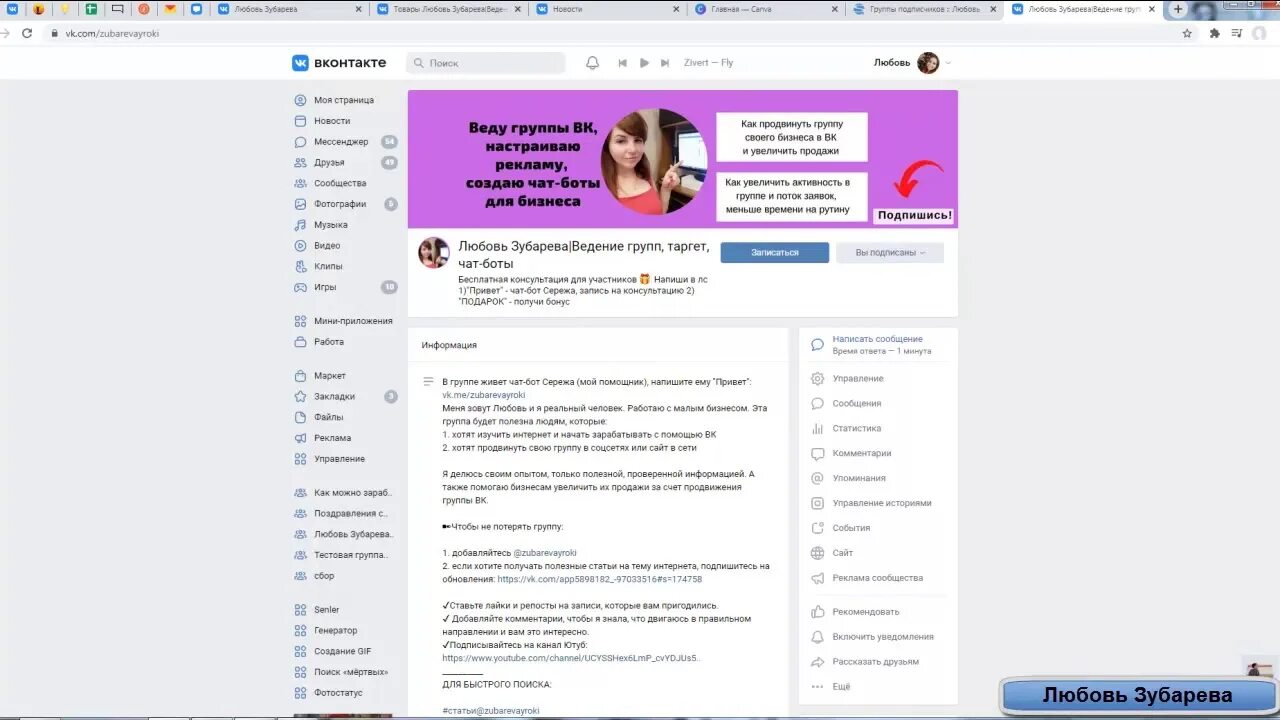Viewport: 1280px width, 720px height.
Task: Click #статьи@zubarevayroki hashtag
Action: click(491, 711)
